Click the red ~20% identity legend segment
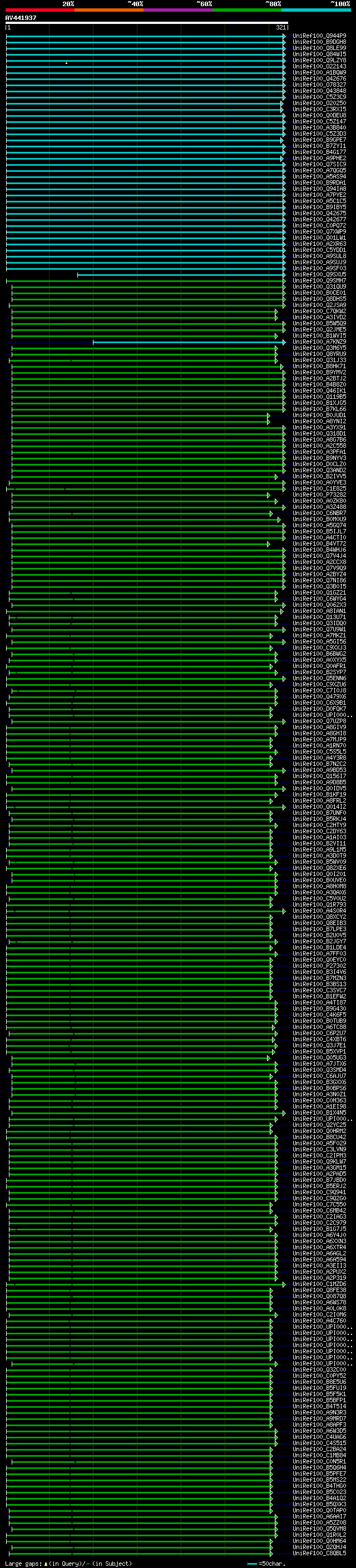Screen dimensions: 356x1568 [x=39, y=10]
